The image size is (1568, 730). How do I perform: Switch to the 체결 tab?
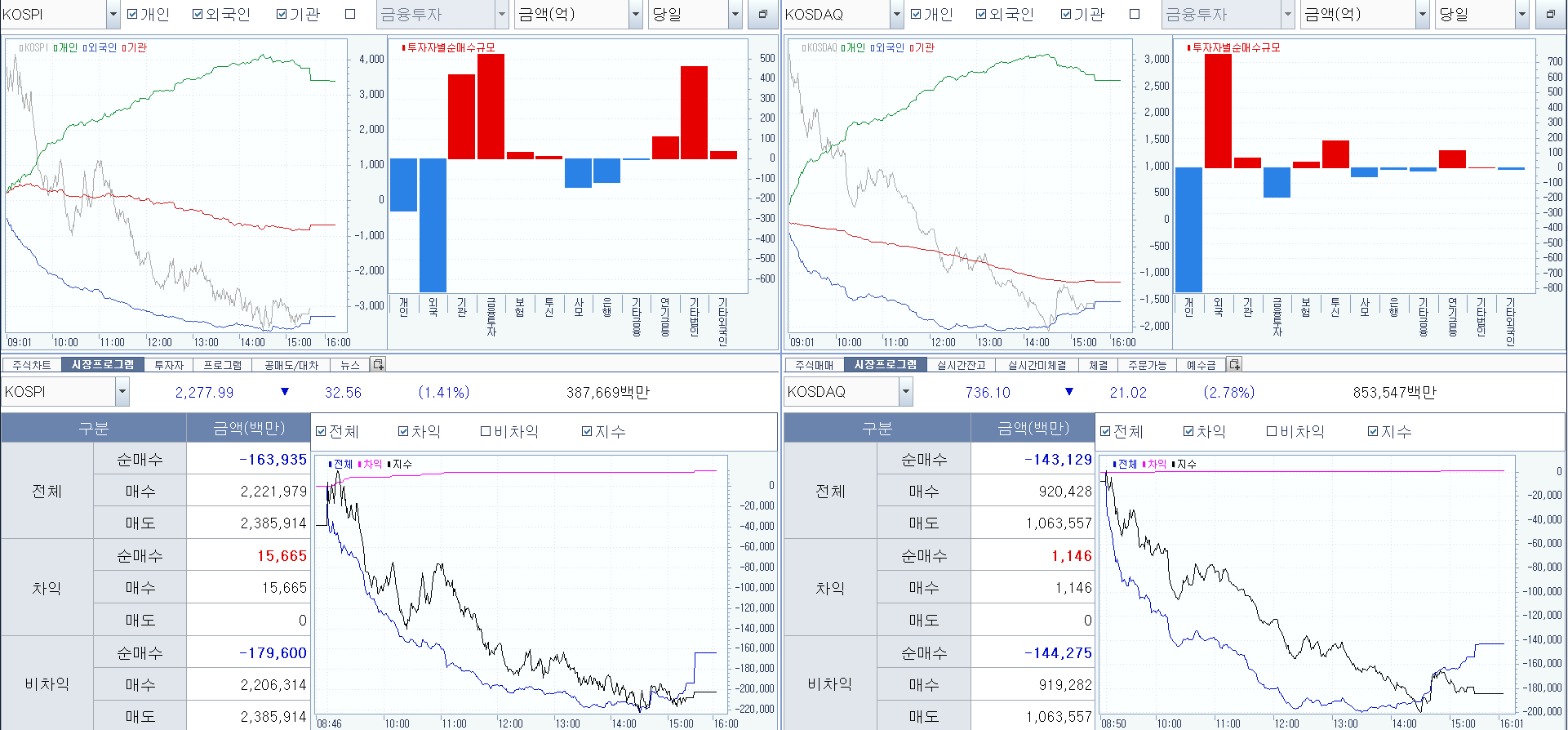(x=1099, y=365)
